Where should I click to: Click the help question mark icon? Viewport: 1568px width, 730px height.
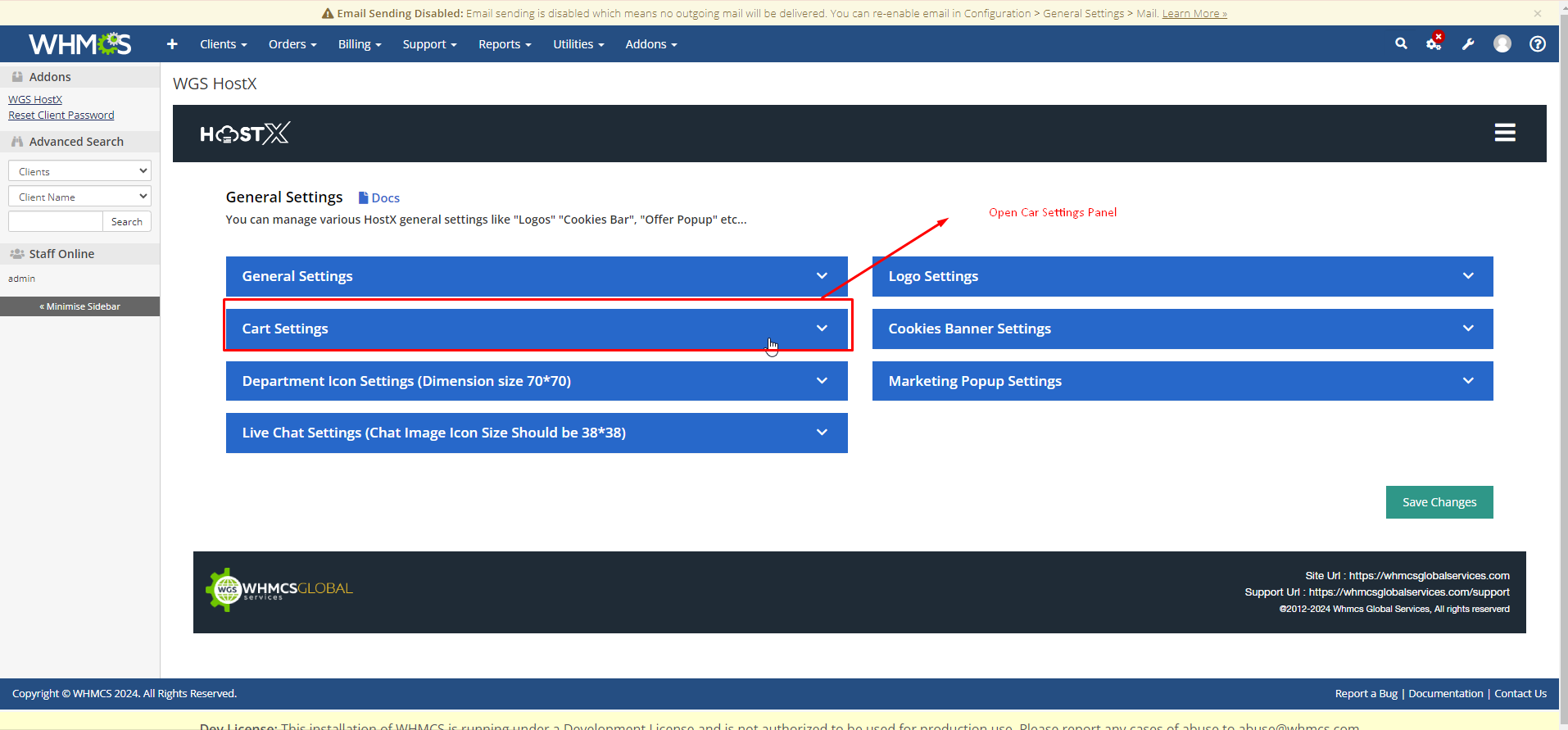(x=1538, y=44)
